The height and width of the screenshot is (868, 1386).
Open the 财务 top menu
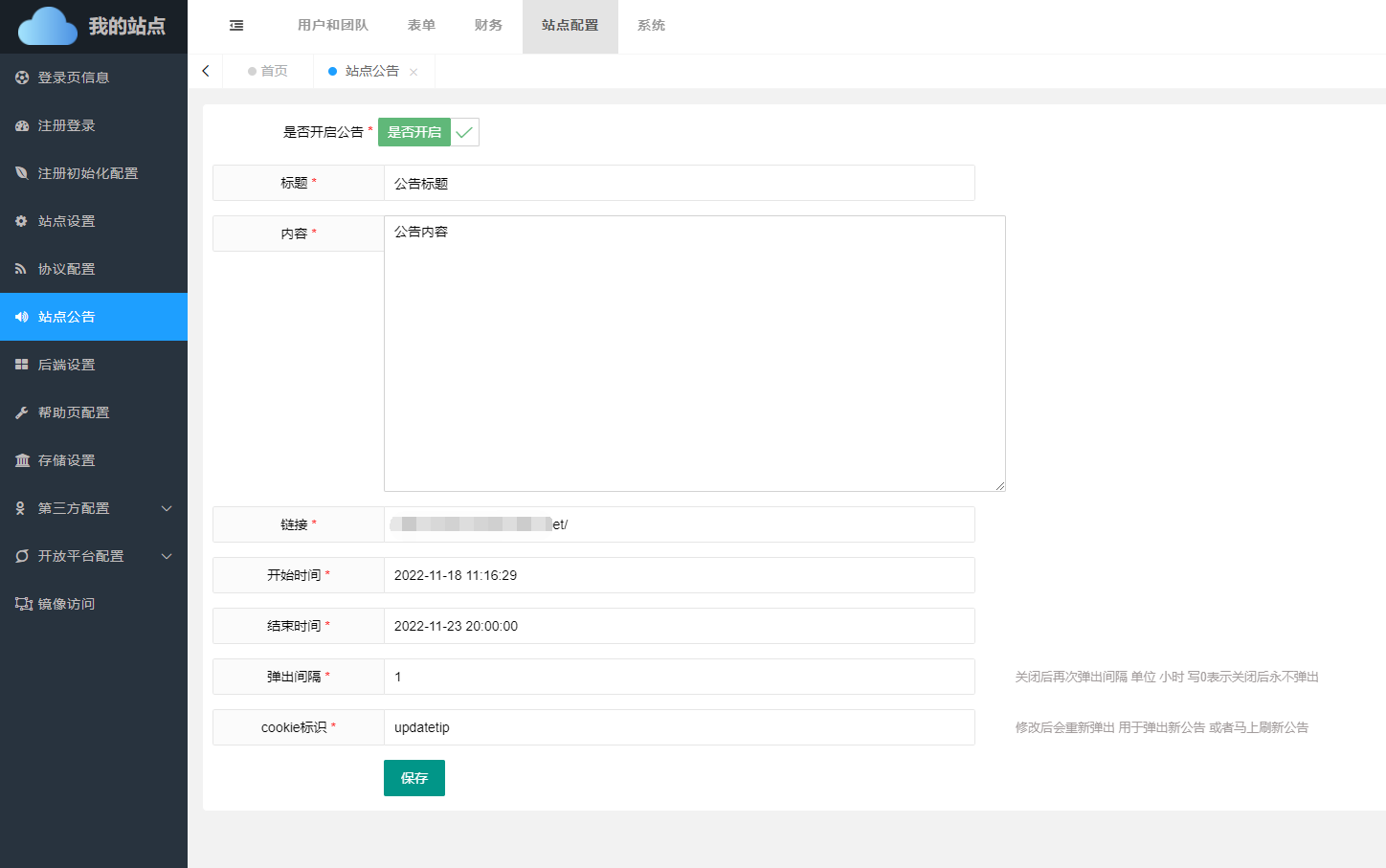tap(488, 26)
